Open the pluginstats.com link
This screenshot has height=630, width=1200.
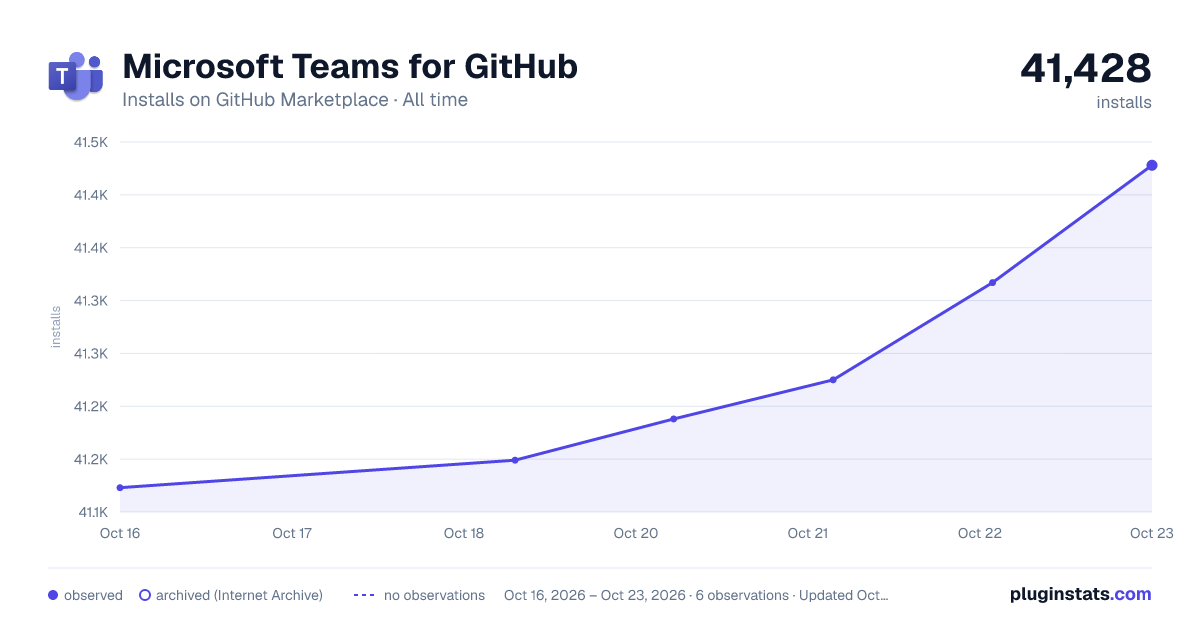pos(1080,594)
